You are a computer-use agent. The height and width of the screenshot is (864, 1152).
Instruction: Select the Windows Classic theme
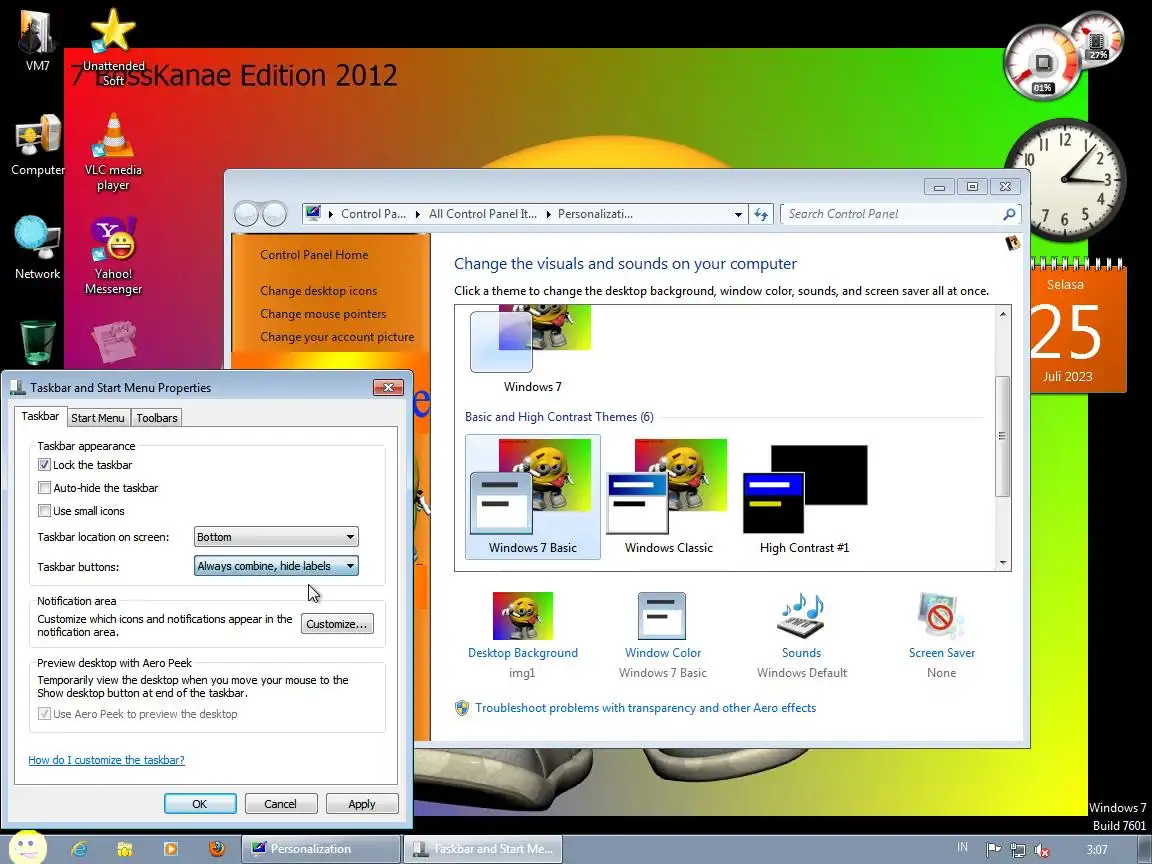tap(668, 497)
